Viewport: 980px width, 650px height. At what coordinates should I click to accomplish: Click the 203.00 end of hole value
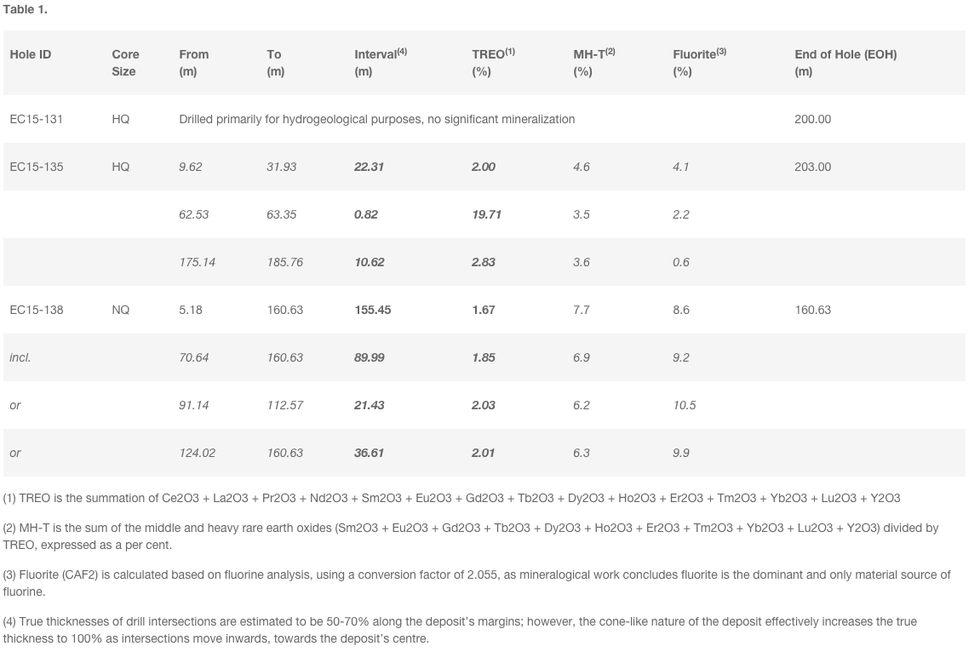pos(812,167)
